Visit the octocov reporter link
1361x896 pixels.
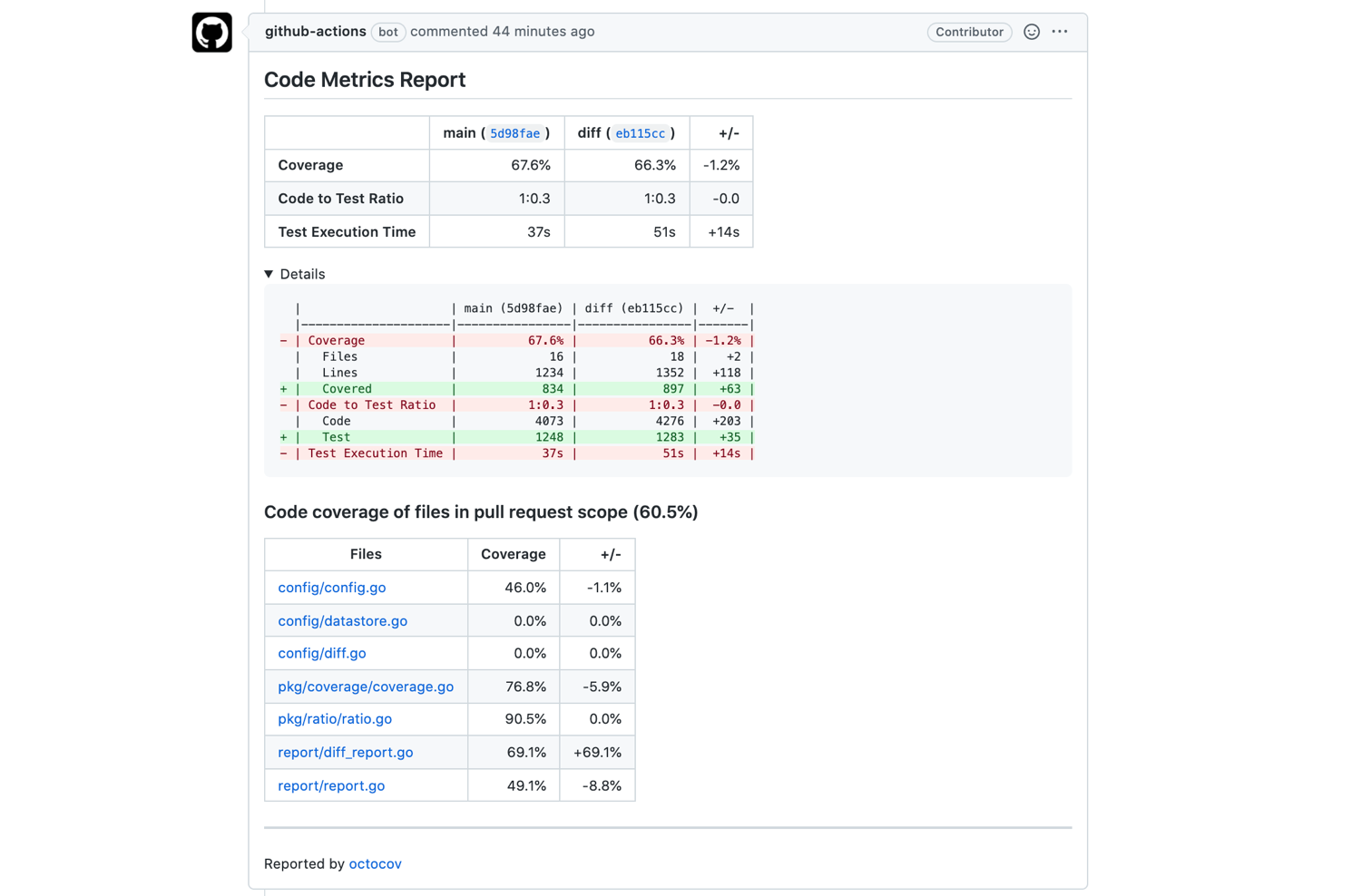click(x=375, y=863)
